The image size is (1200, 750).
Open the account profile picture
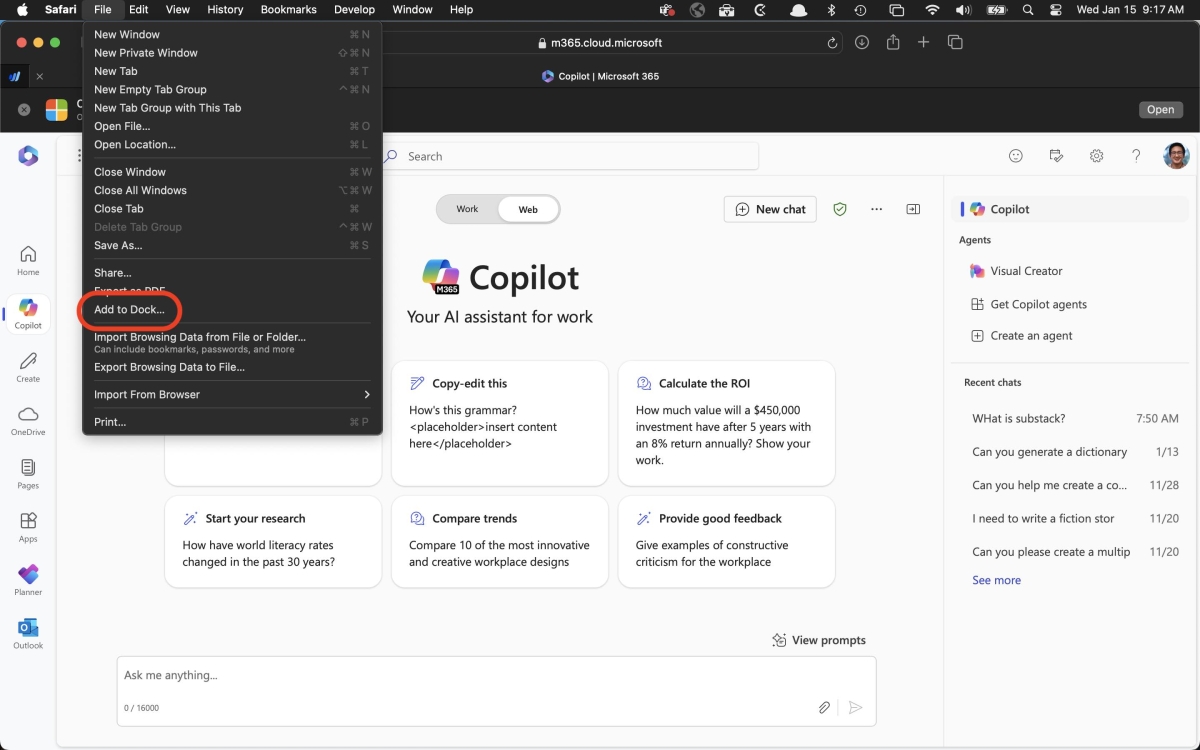click(1176, 156)
